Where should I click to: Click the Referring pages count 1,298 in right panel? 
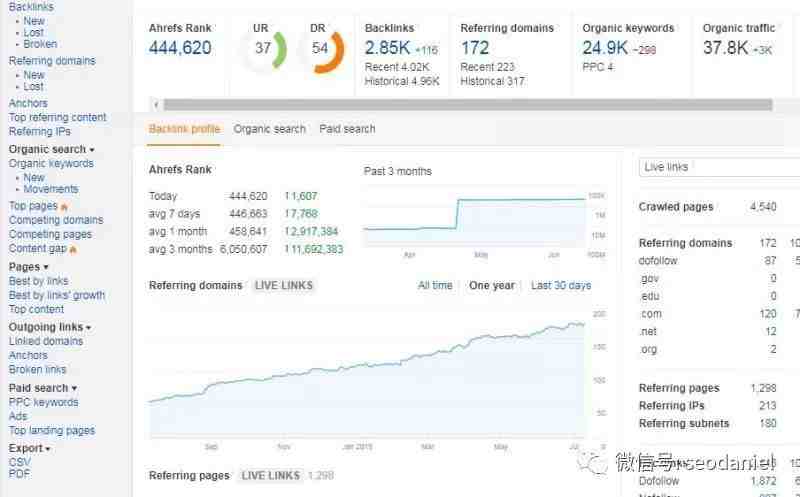click(764, 388)
